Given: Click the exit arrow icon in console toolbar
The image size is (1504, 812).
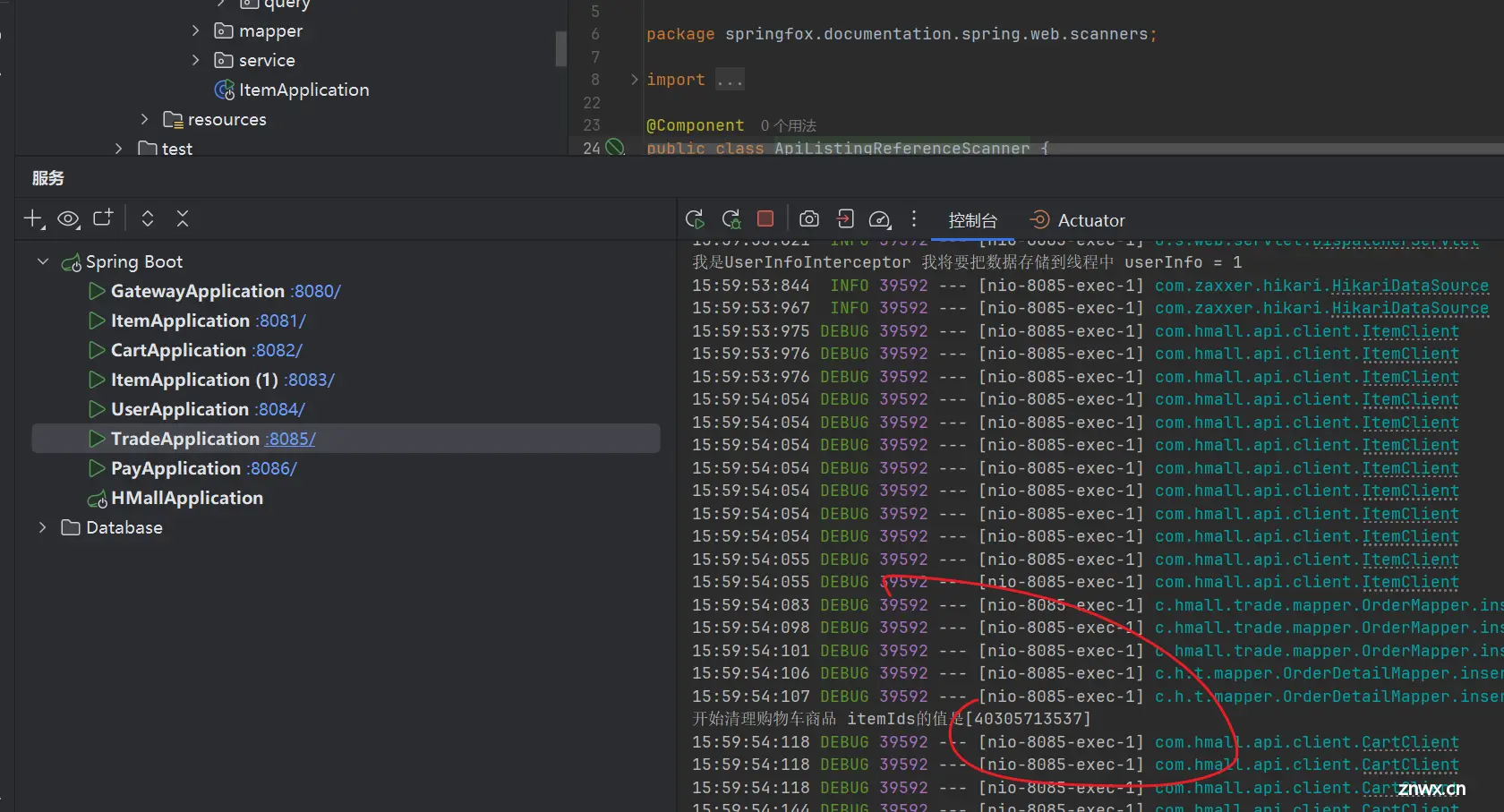Looking at the screenshot, I should (x=845, y=219).
